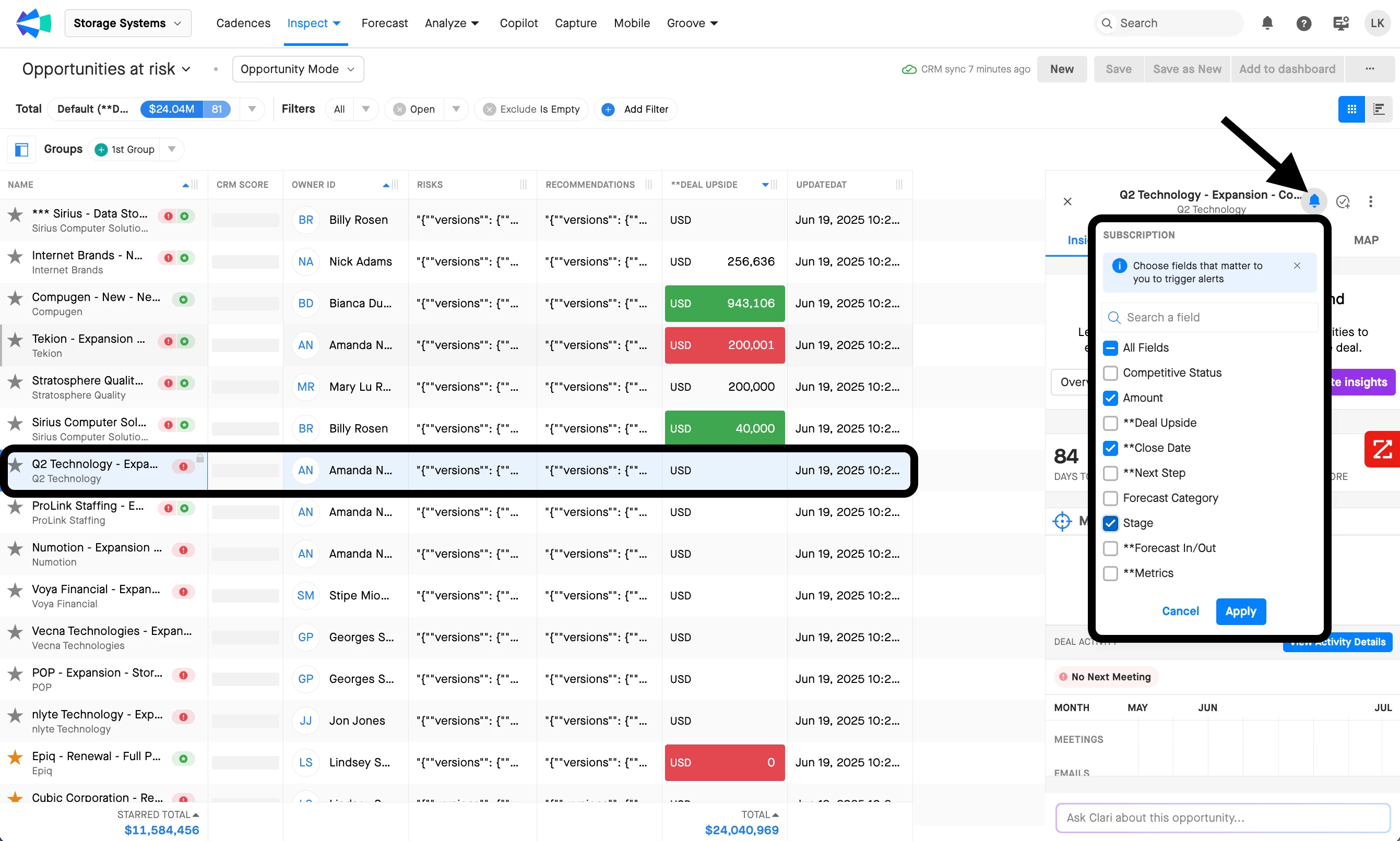Switch to grid view layout icon
The height and width of the screenshot is (841, 1400).
(x=1351, y=109)
